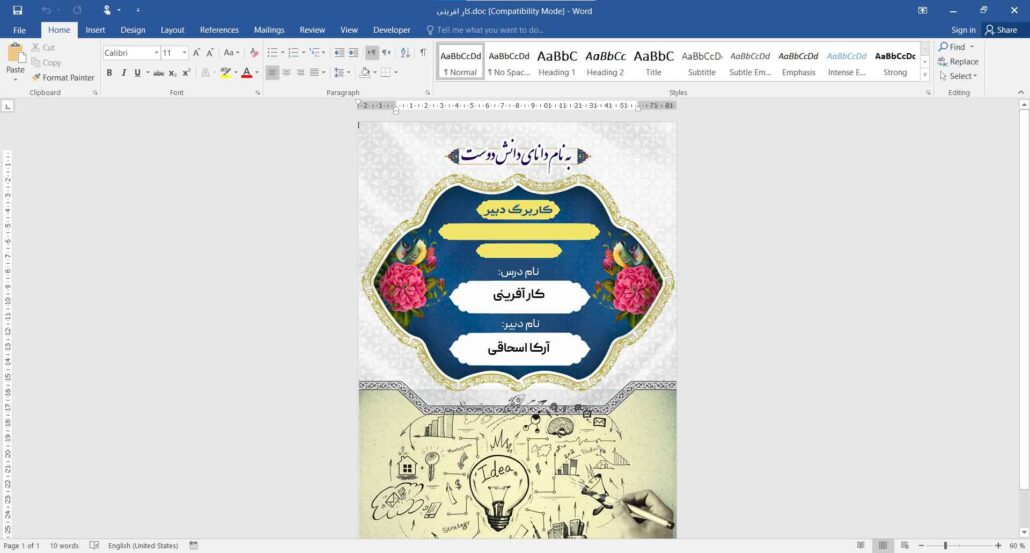Click the Subscript icon
Screen dimensions: 1030x553
pos(173,73)
